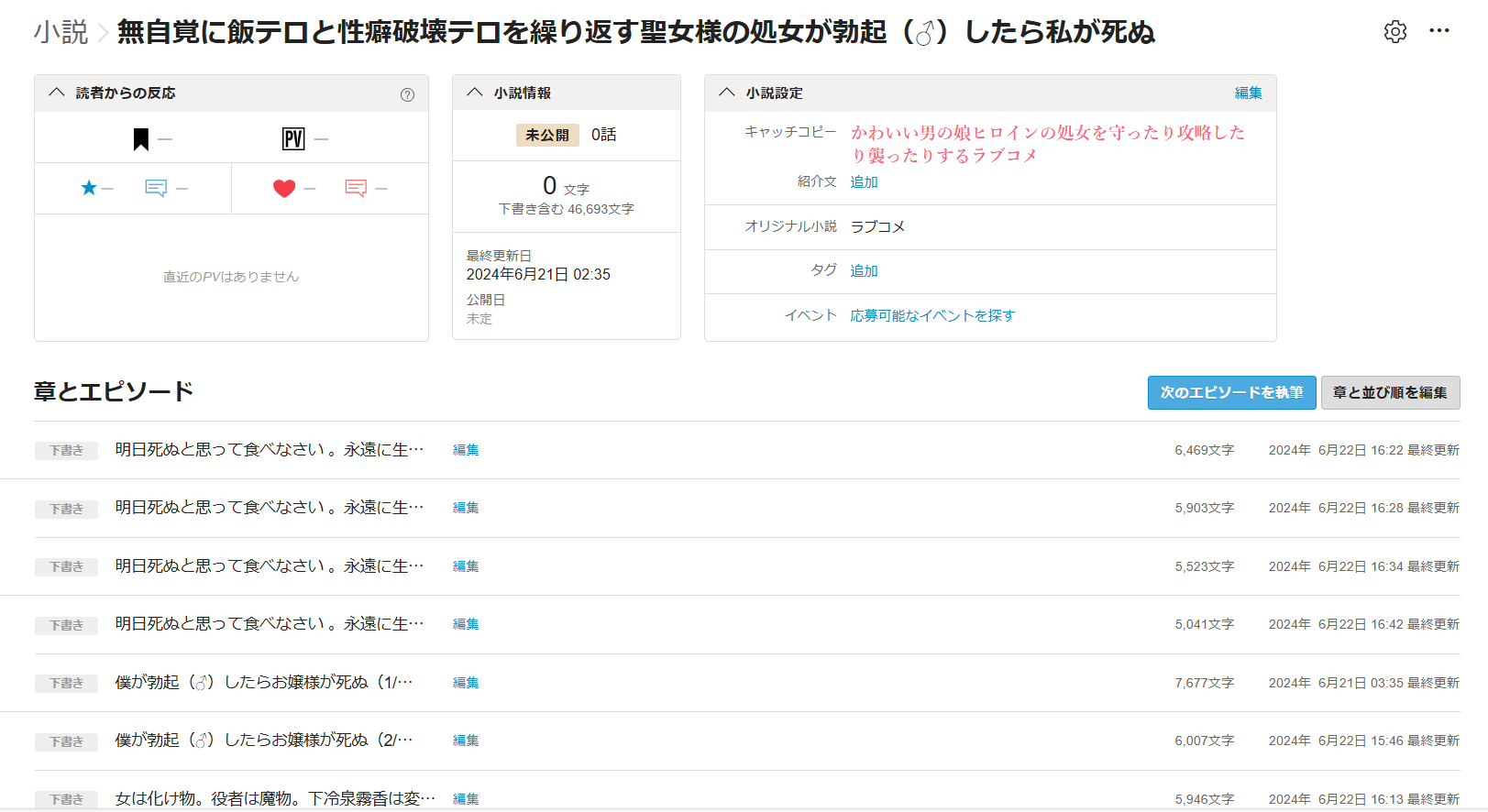Click 編集 link in 小説設定 header
Viewport: 1488px width, 812px height.
point(1248,93)
